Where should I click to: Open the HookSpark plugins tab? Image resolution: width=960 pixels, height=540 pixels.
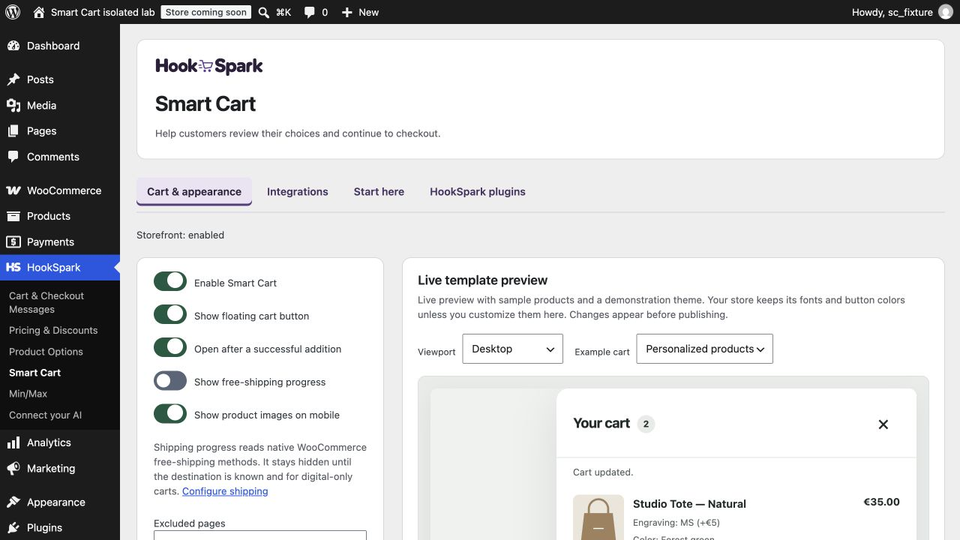tap(478, 192)
